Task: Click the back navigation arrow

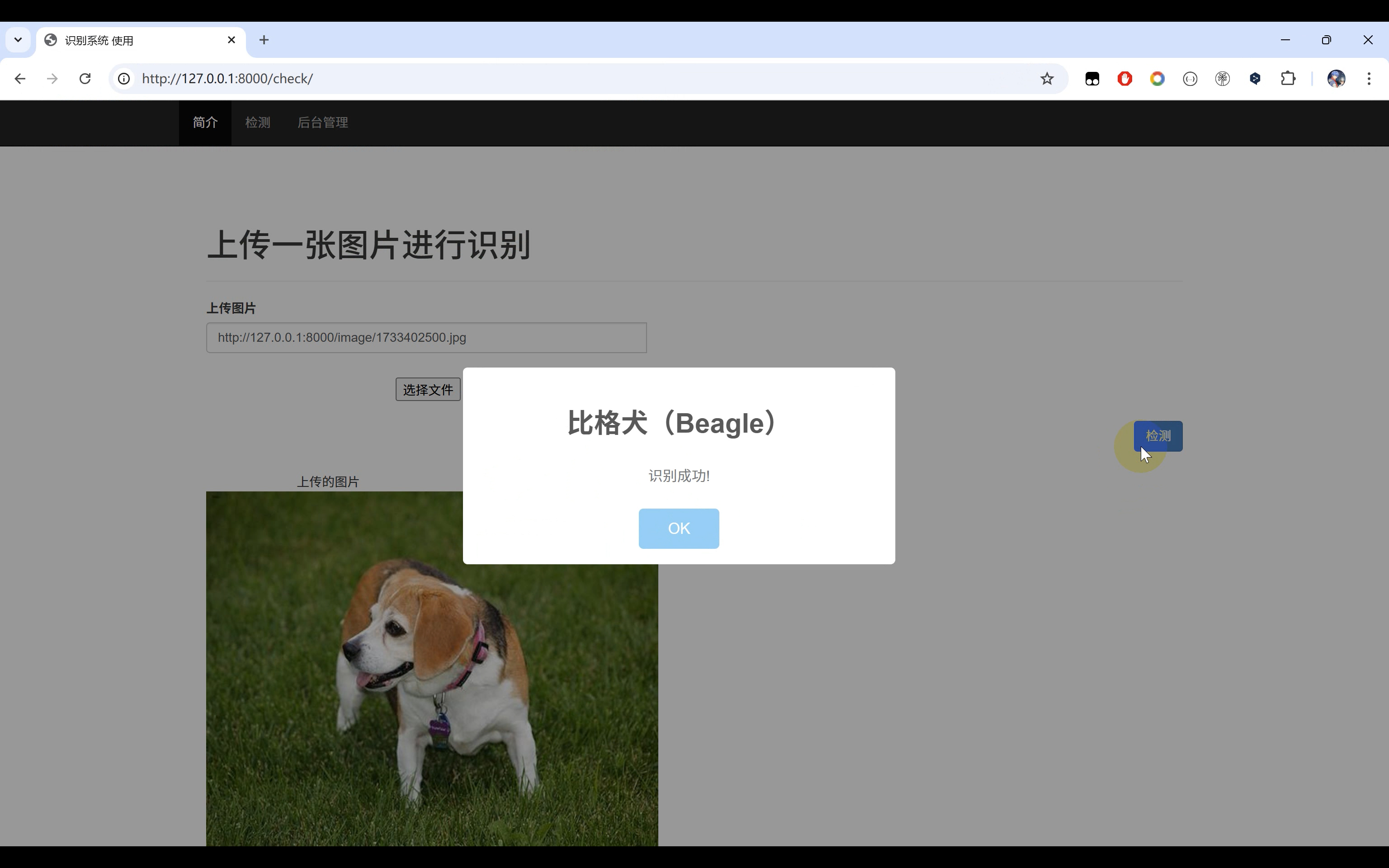Action: pyautogui.click(x=20, y=79)
